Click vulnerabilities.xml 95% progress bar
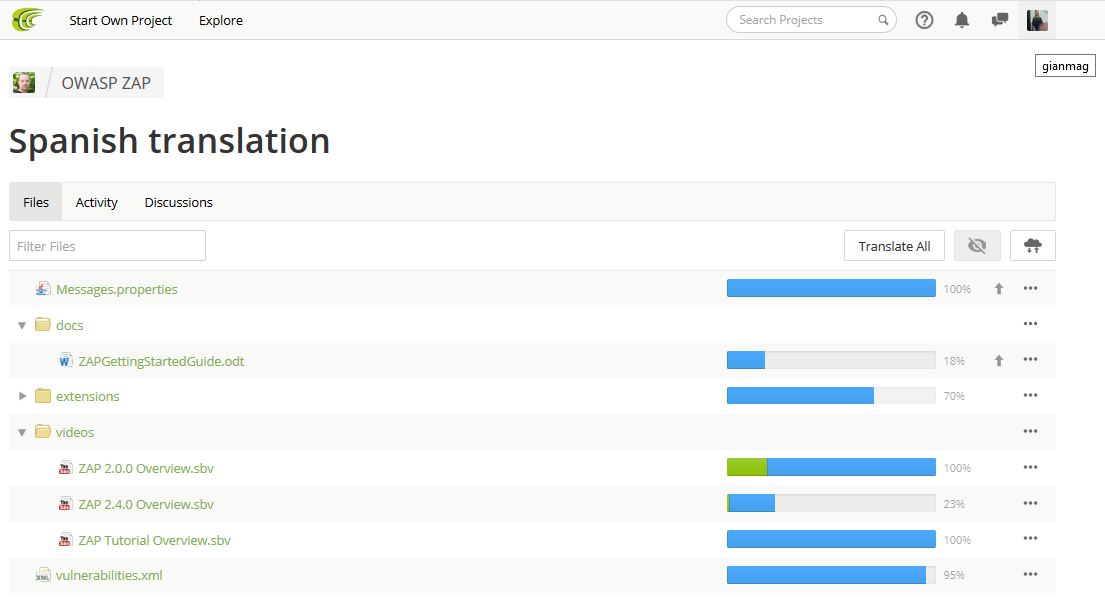The height and width of the screenshot is (610, 1105). [831, 575]
